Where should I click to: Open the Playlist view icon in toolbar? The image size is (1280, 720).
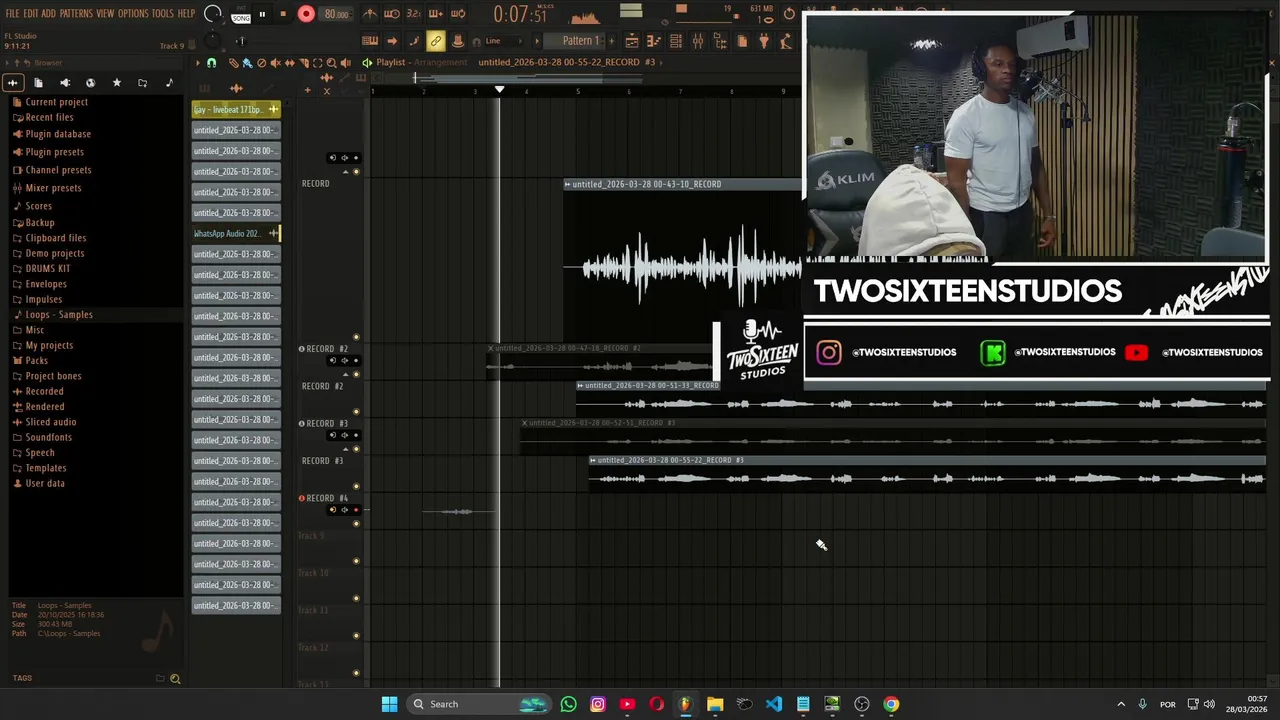(632, 41)
